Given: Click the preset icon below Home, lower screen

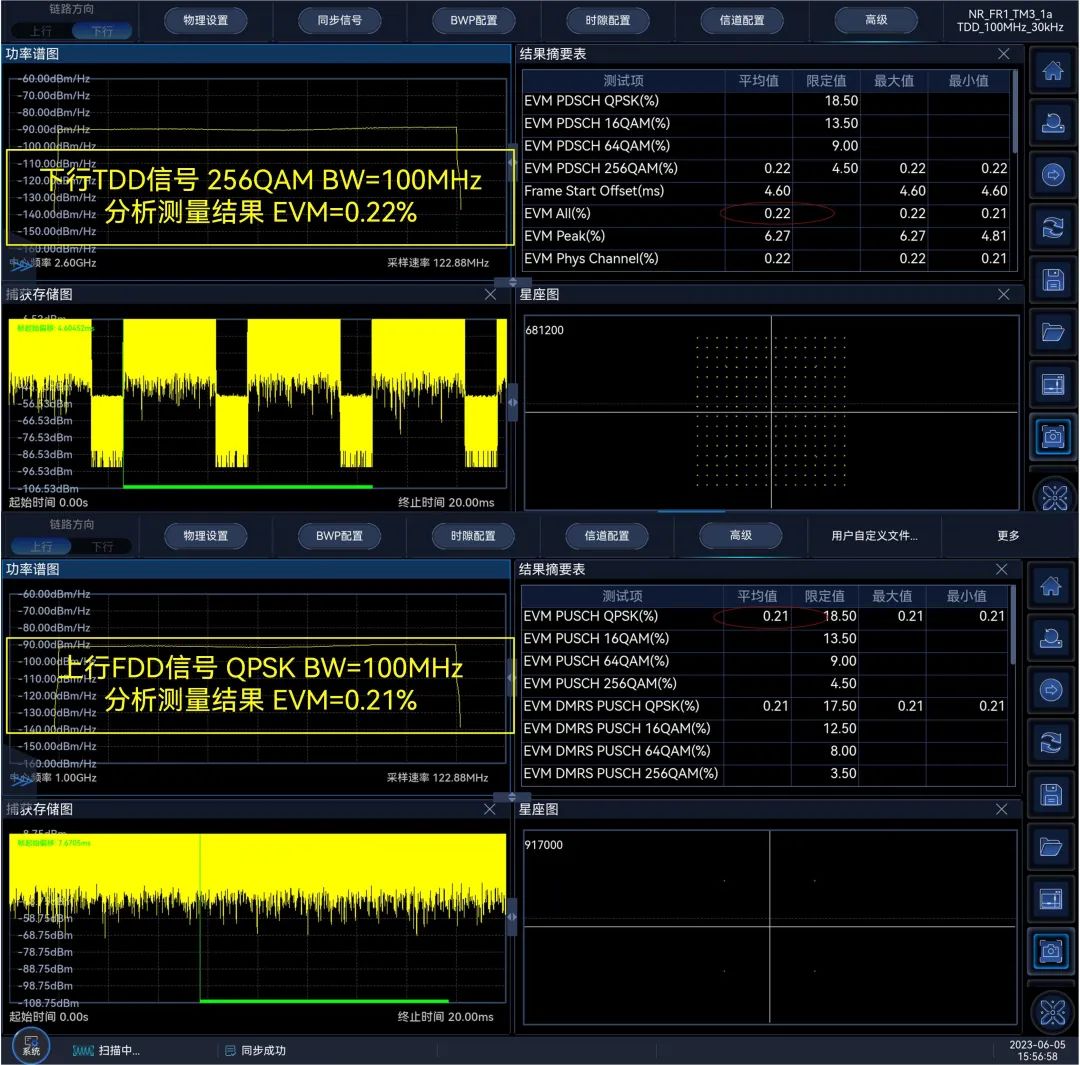Looking at the screenshot, I should pyautogui.click(x=1050, y=638).
